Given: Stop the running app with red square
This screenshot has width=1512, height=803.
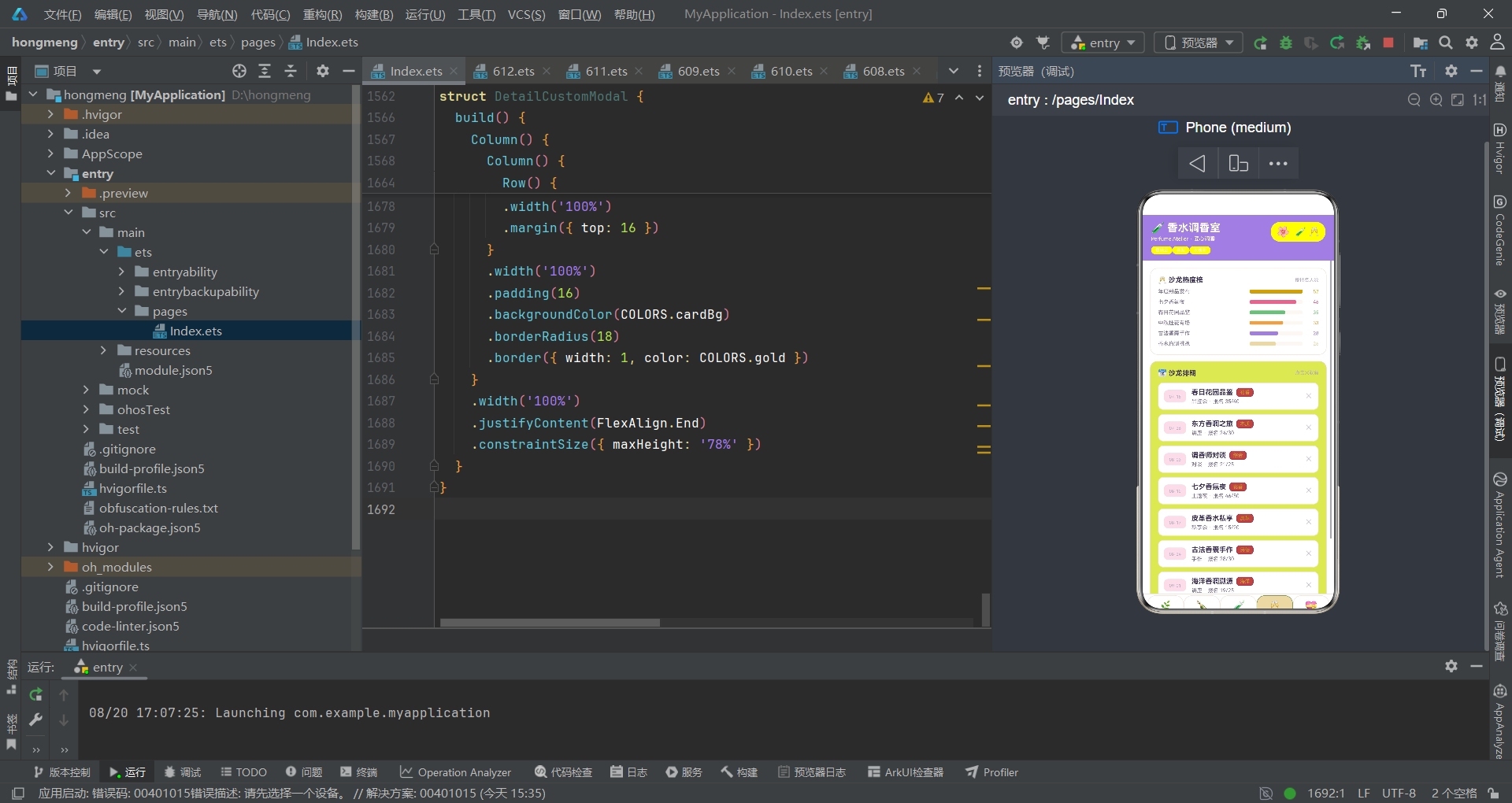Looking at the screenshot, I should [1388, 43].
